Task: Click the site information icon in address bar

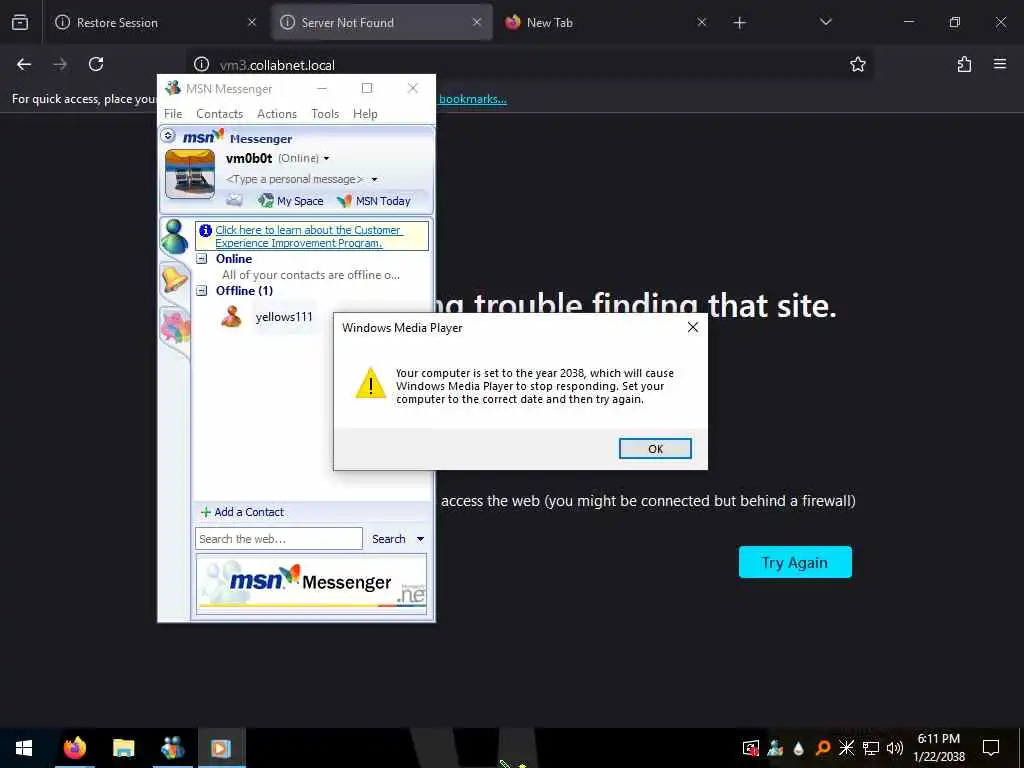Action: pyautogui.click(x=201, y=64)
